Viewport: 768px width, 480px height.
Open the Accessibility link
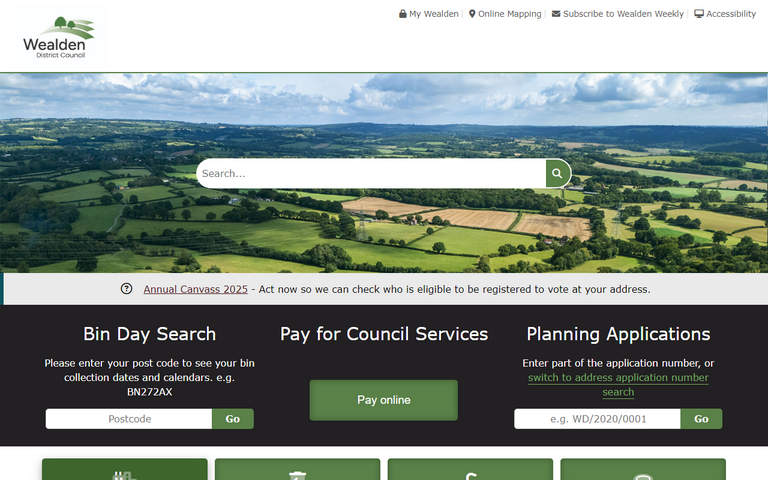tap(731, 14)
